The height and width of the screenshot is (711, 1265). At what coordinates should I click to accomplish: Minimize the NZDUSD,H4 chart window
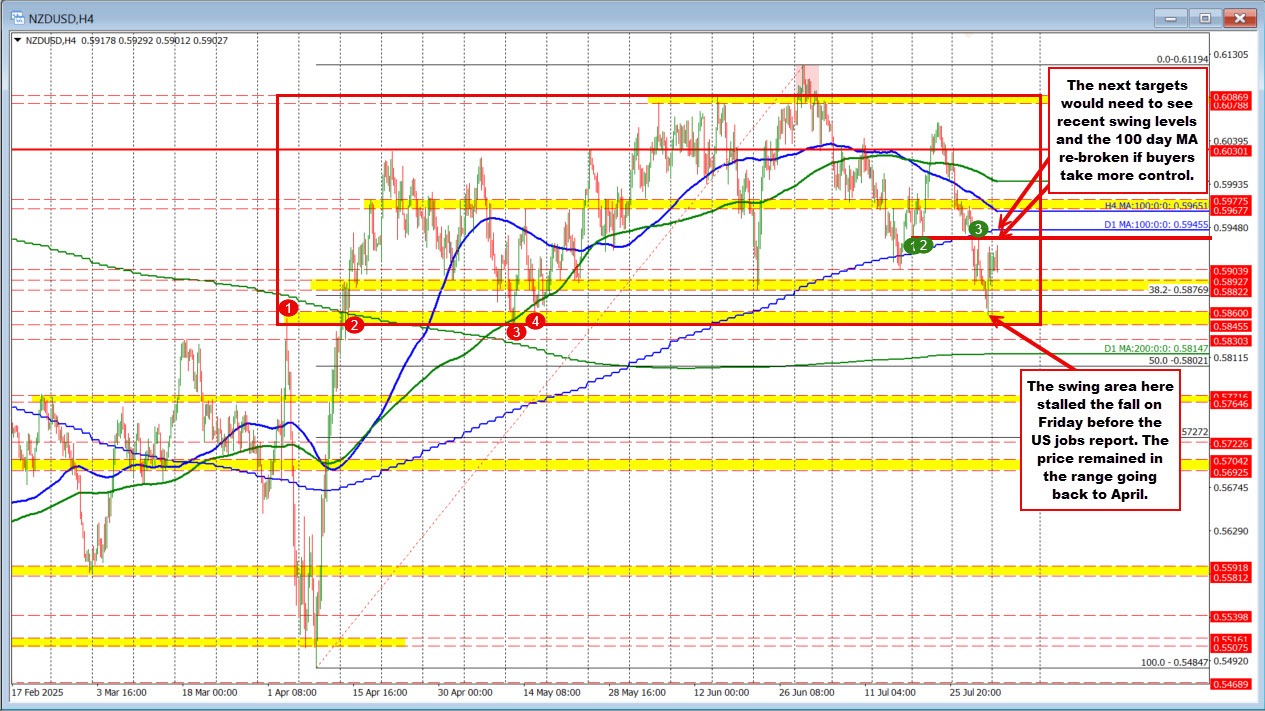click(x=1170, y=17)
